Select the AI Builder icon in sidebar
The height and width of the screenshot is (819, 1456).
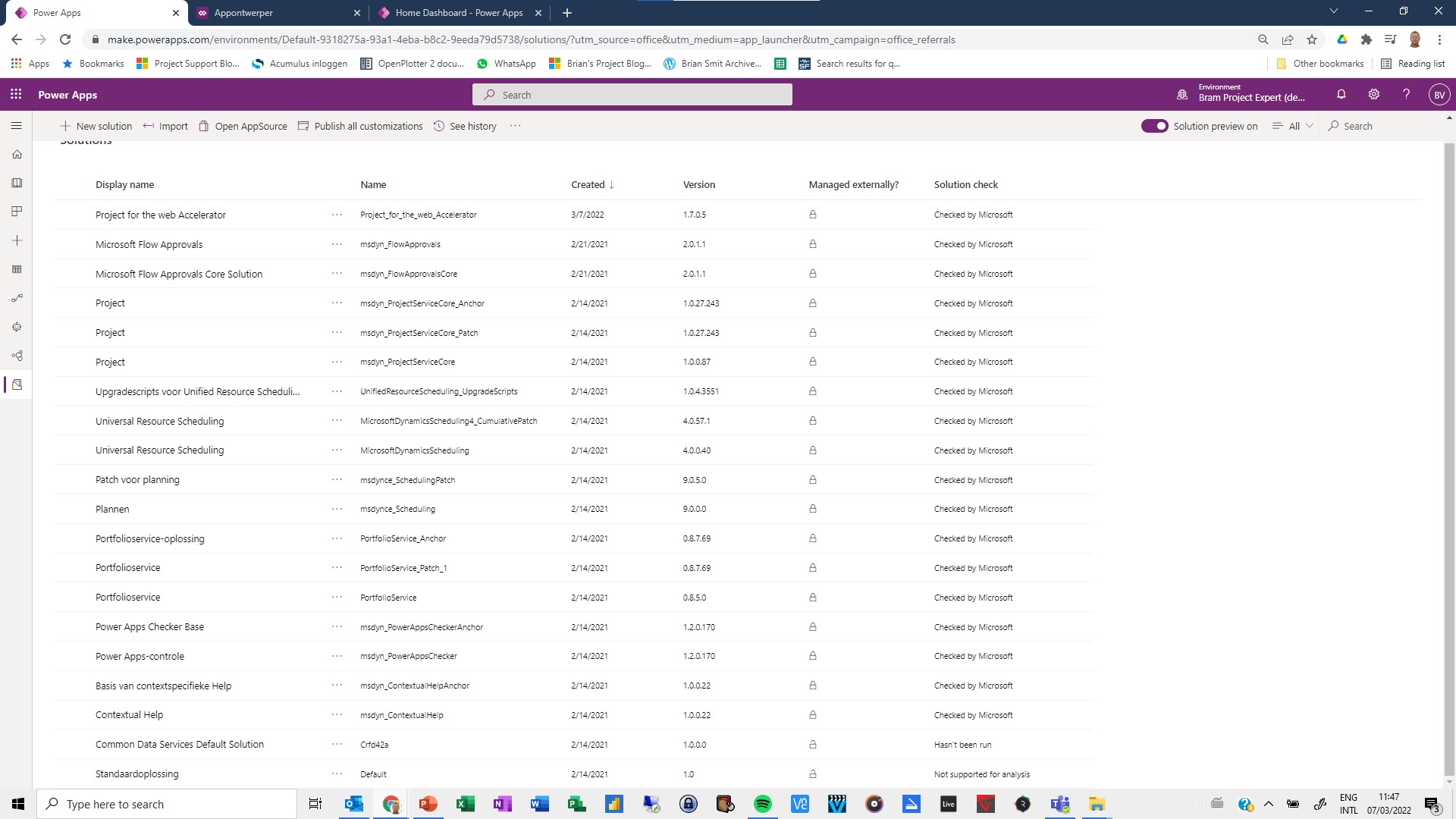click(17, 355)
